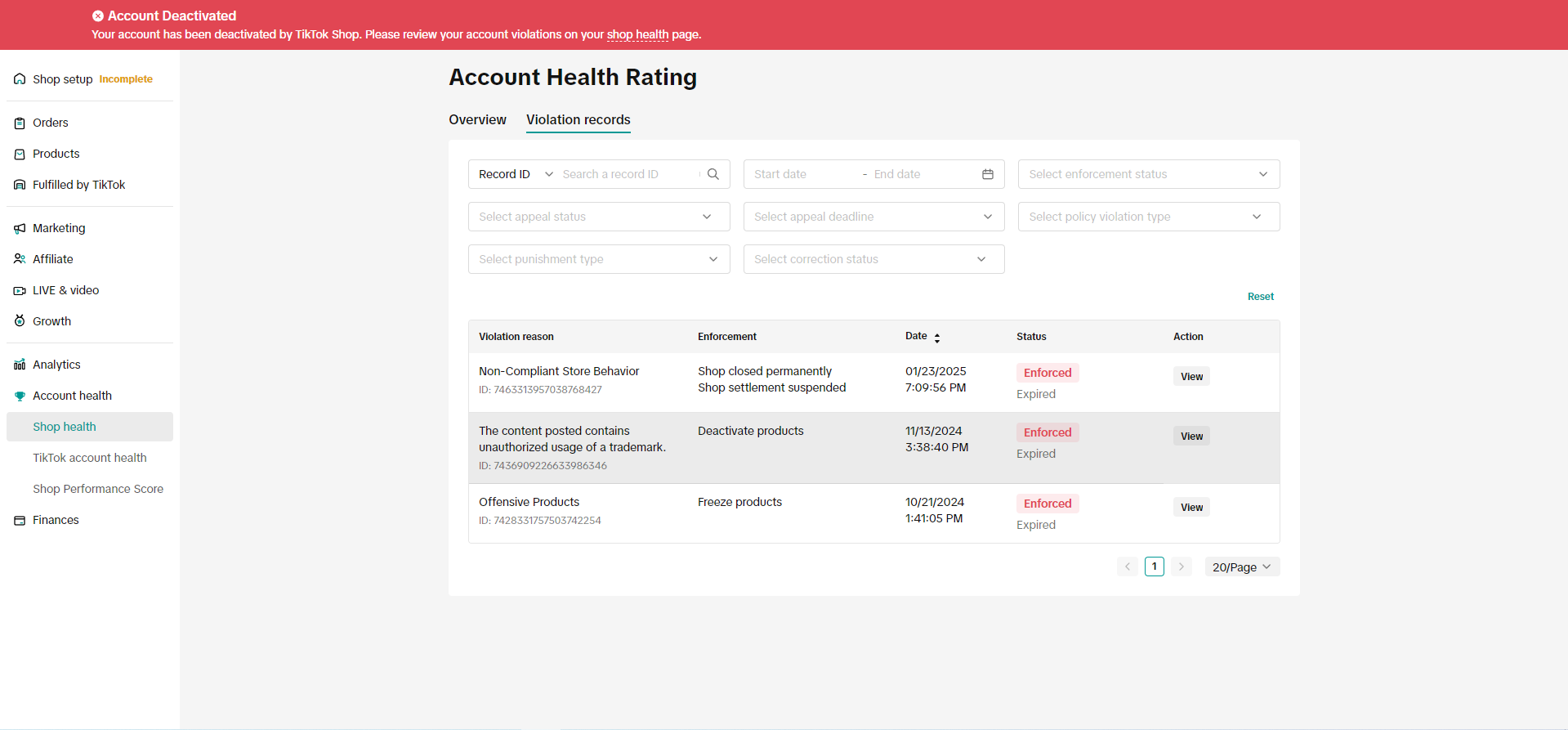Click the Search a record ID field
The width and height of the screenshot is (1568, 730).
628,174
